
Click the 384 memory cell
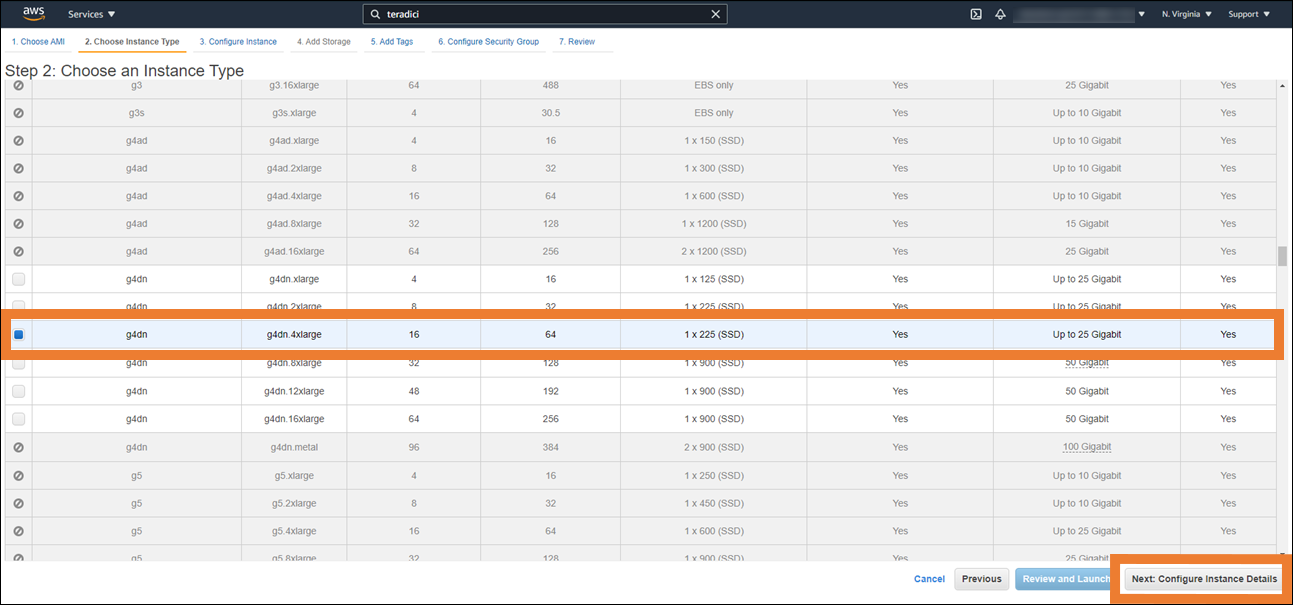[x=550, y=447]
